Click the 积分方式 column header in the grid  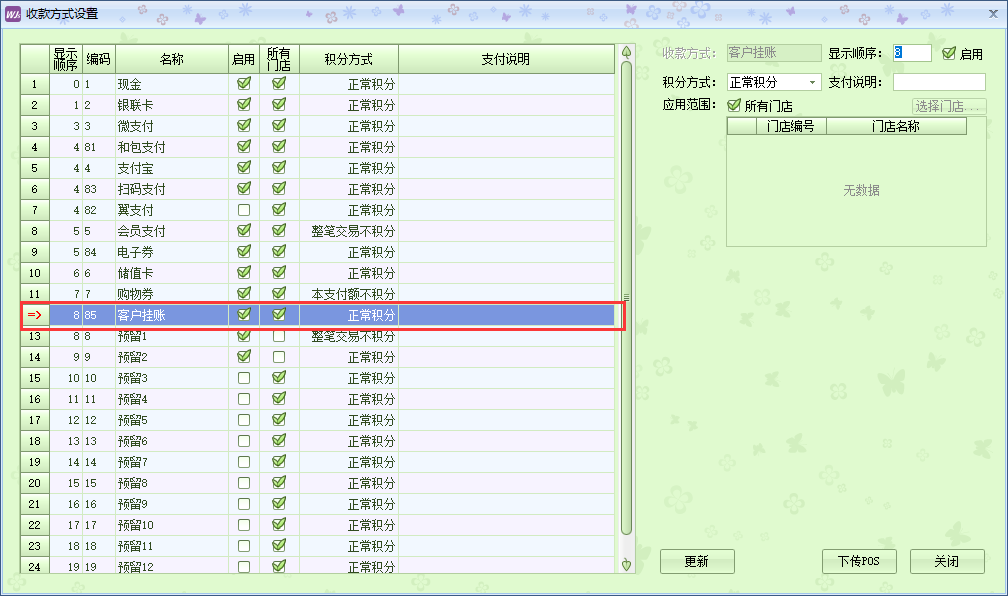348,59
